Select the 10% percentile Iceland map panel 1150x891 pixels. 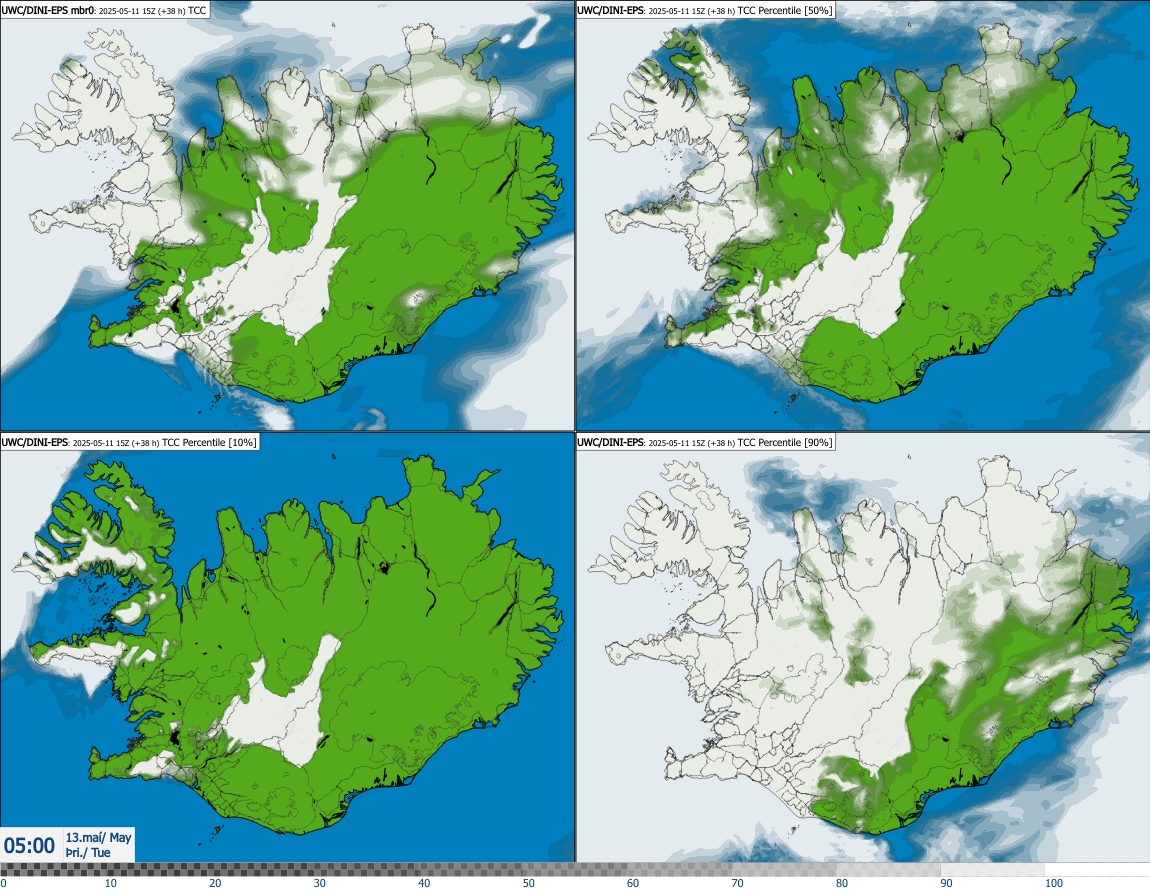pos(287,648)
